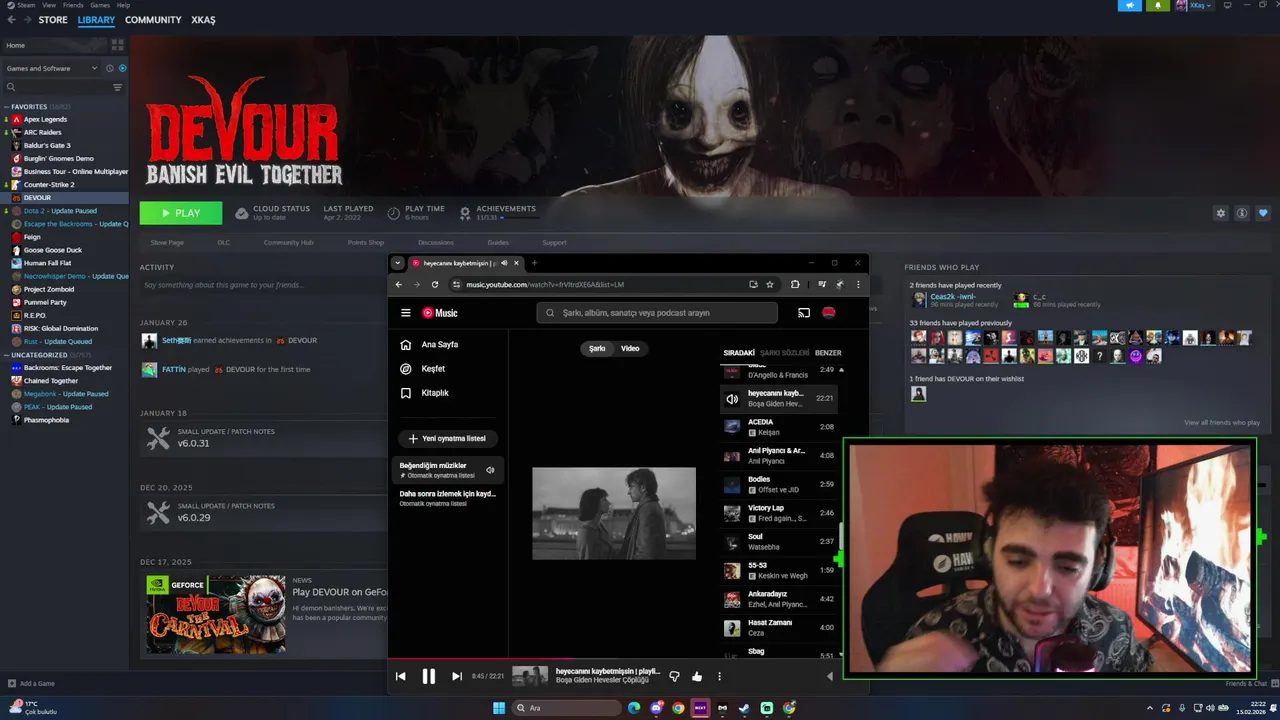Open more options three dots in player bar

719,676
